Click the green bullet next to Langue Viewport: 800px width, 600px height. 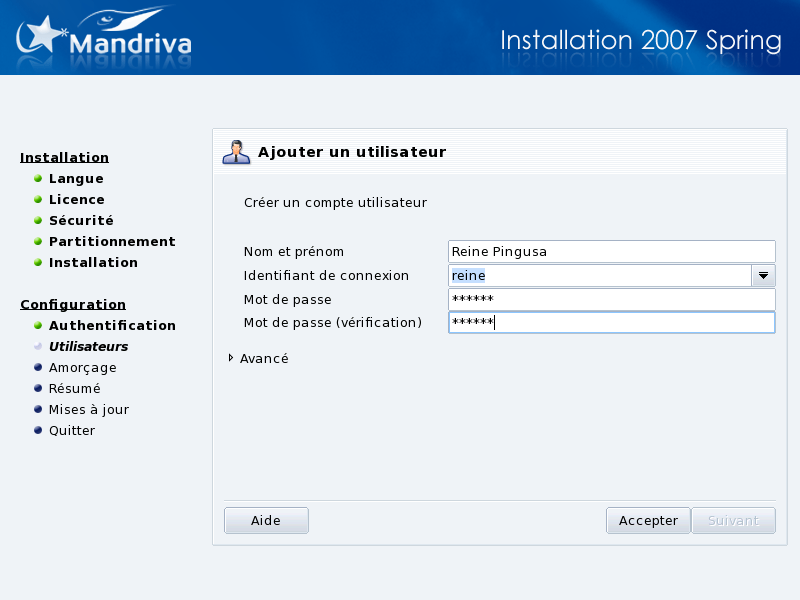[38, 179]
